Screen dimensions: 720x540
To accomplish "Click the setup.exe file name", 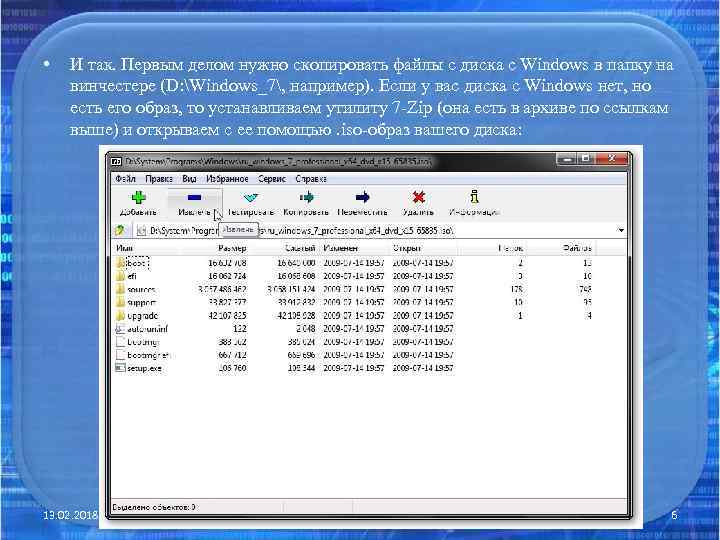I will [x=144, y=368].
